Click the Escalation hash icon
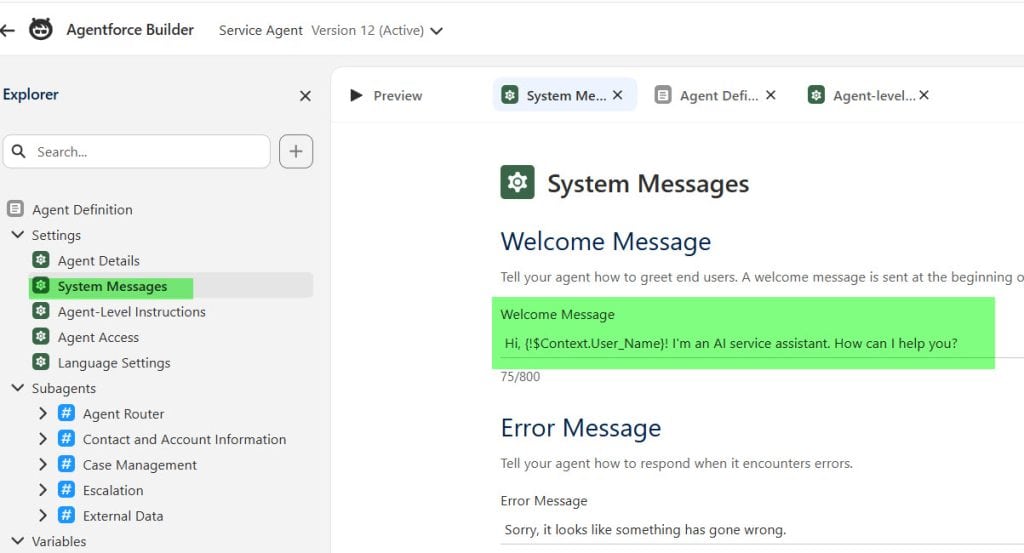 pyautogui.click(x=66, y=489)
